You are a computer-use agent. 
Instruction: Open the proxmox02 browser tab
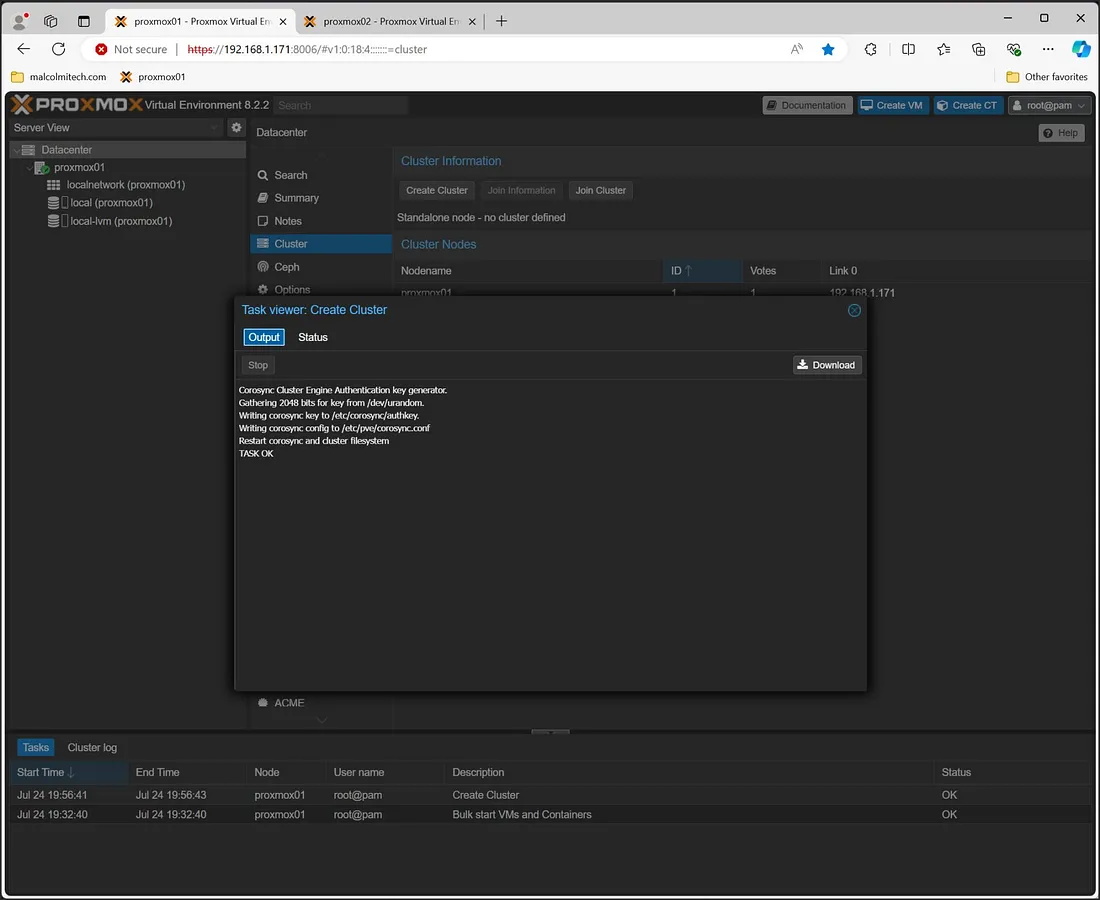pyautogui.click(x=390, y=19)
